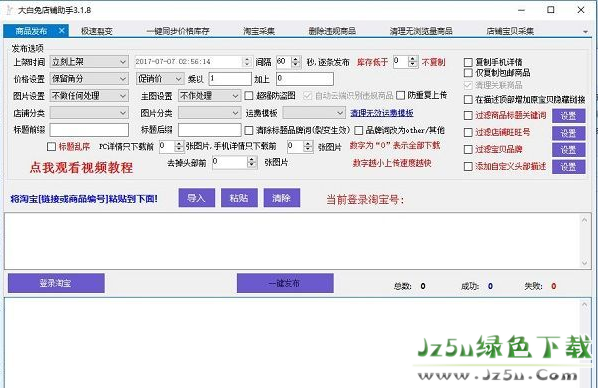Viewport: 598px width, 388px height.
Task: Adjust the PC详情只下载前 spinner
Action: pos(179,146)
